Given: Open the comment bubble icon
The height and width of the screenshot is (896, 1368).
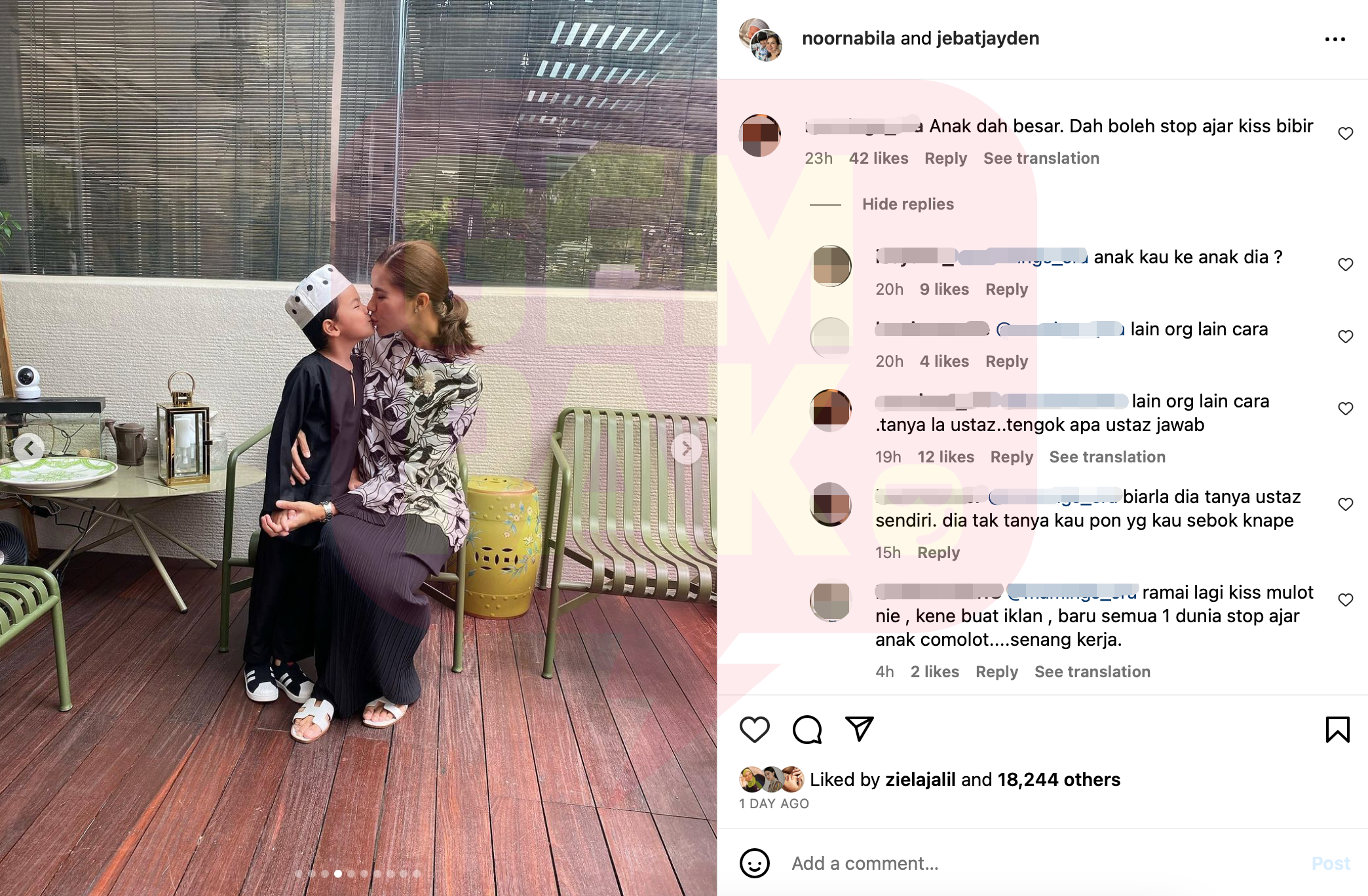Looking at the screenshot, I should tap(807, 729).
